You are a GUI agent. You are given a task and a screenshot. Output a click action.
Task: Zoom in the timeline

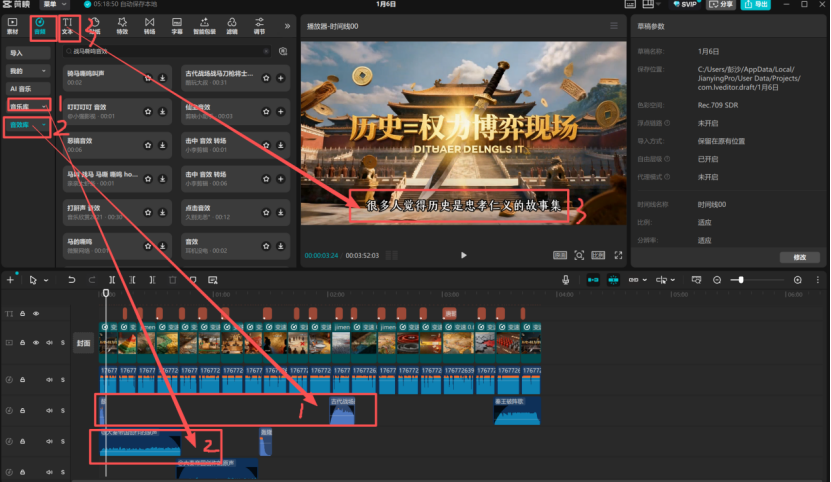click(798, 280)
